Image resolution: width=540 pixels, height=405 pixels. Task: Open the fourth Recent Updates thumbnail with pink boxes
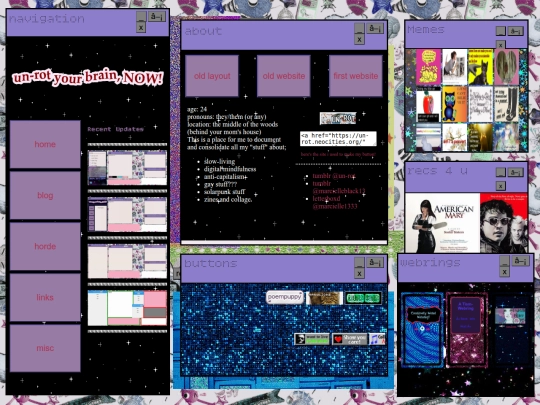tap(127, 308)
